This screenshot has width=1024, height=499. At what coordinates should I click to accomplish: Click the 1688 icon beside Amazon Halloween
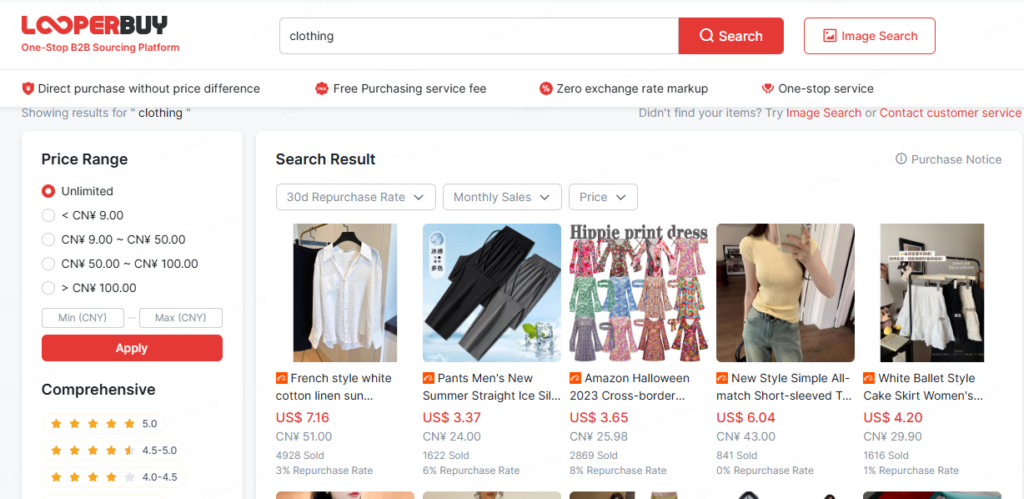[575, 378]
